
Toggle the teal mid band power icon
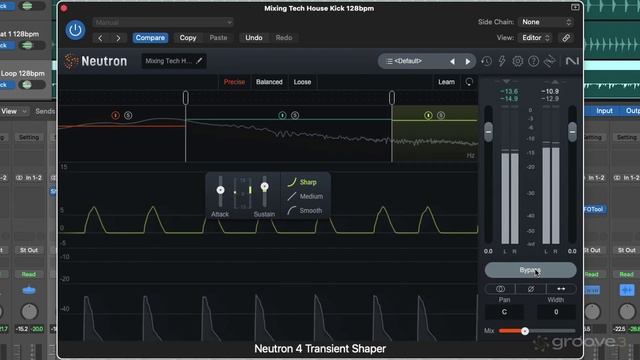tap(282, 116)
